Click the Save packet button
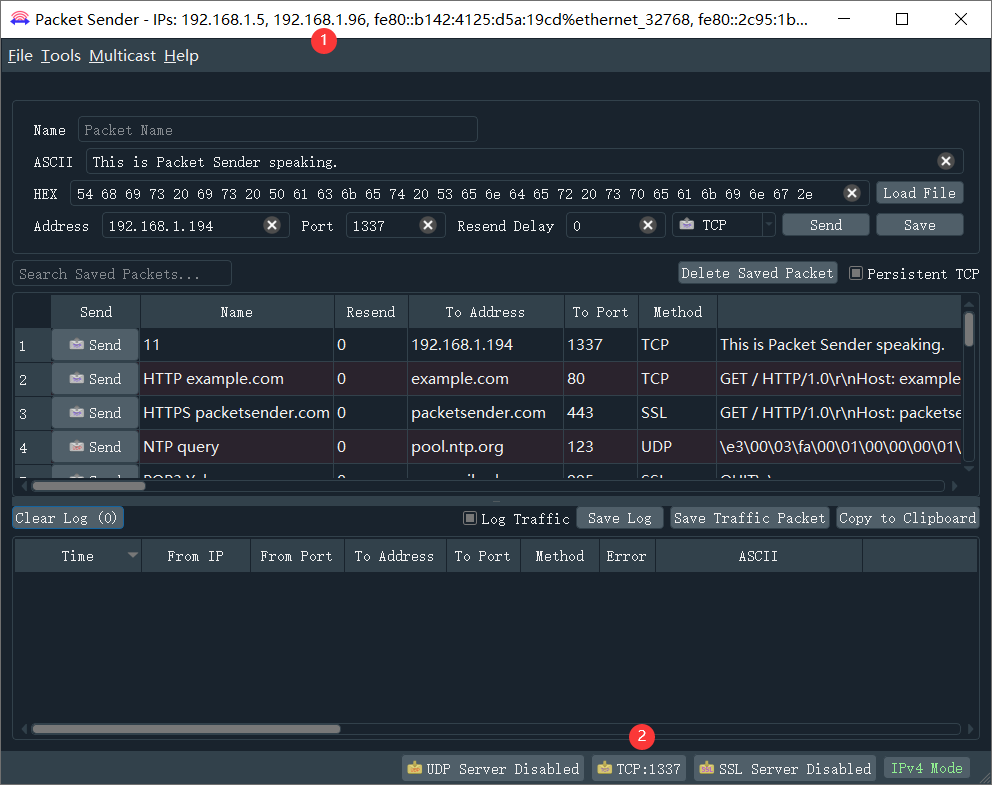The height and width of the screenshot is (785, 992). tap(919, 225)
